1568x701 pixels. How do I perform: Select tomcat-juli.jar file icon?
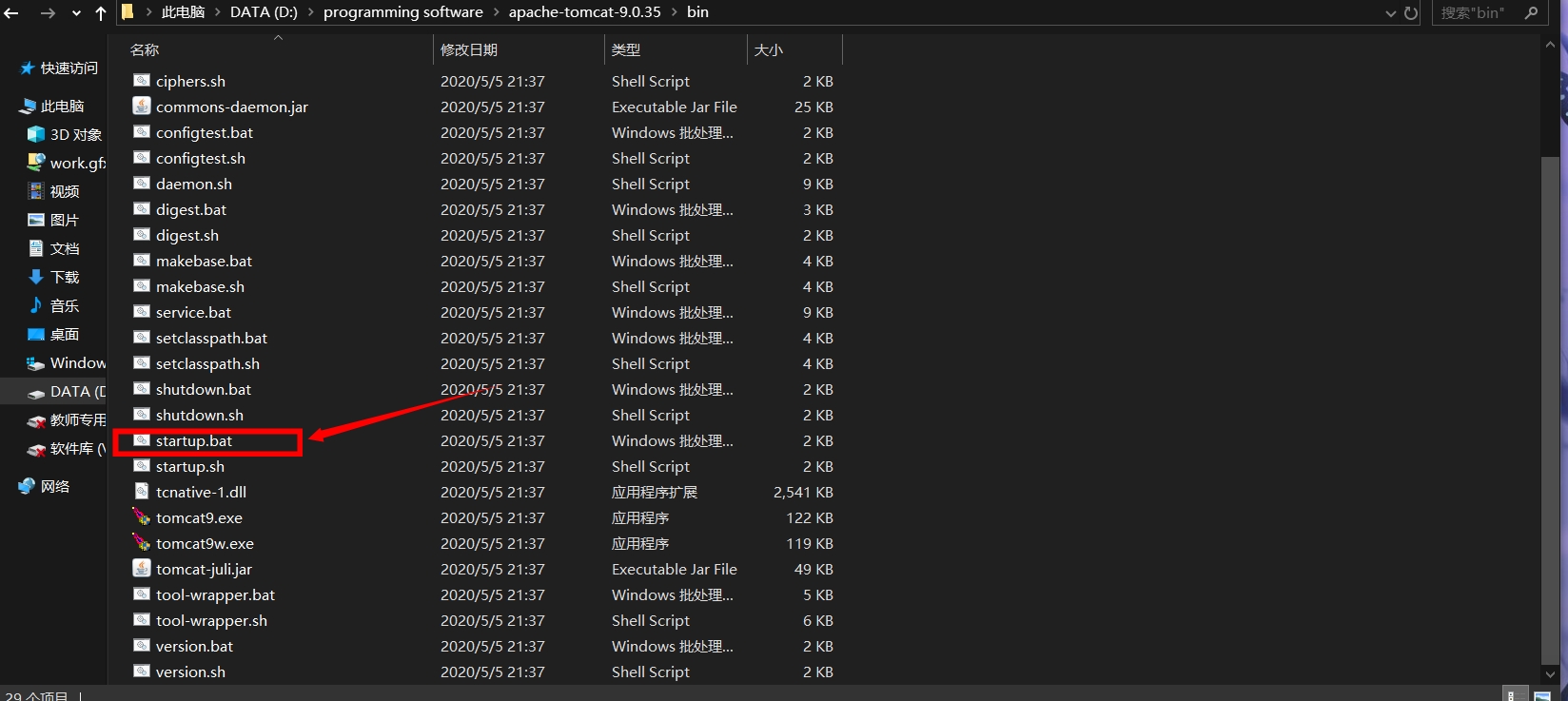(x=142, y=569)
